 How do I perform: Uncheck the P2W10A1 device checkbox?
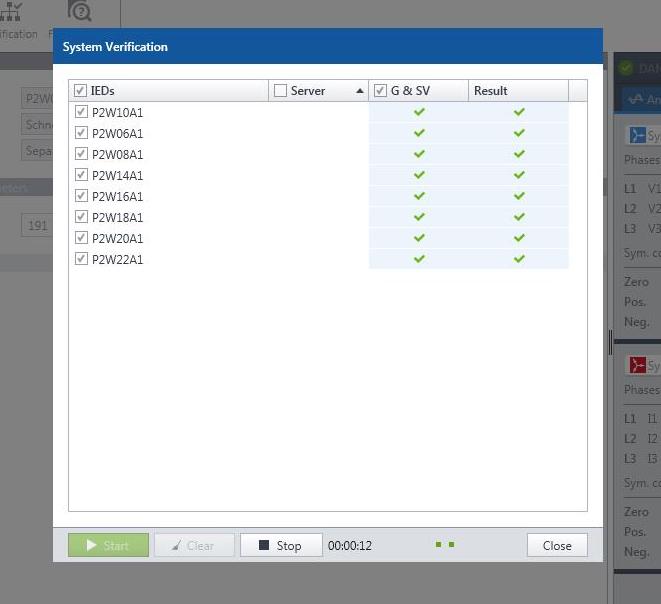(81, 112)
